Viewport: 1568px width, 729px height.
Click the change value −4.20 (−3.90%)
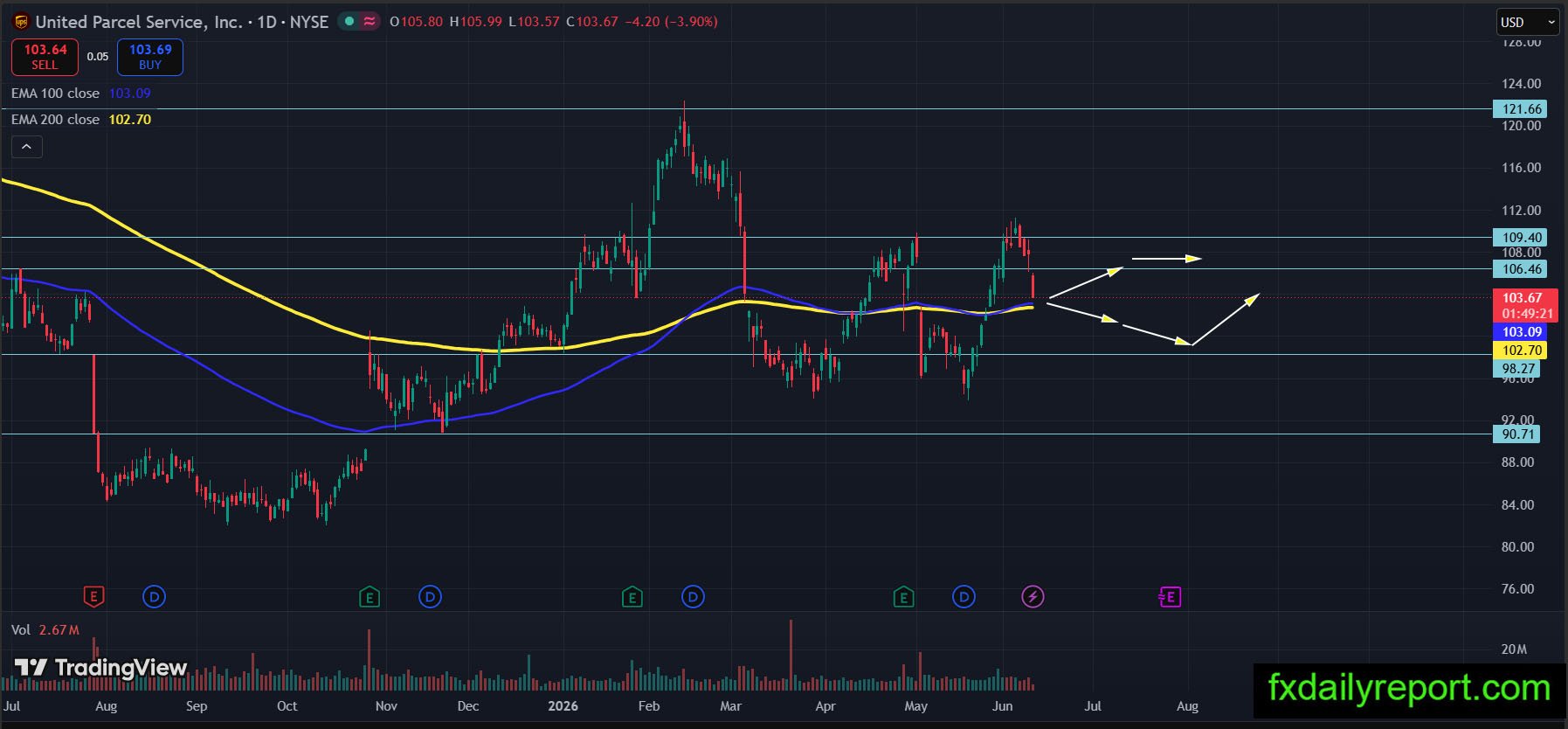tap(672, 22)
